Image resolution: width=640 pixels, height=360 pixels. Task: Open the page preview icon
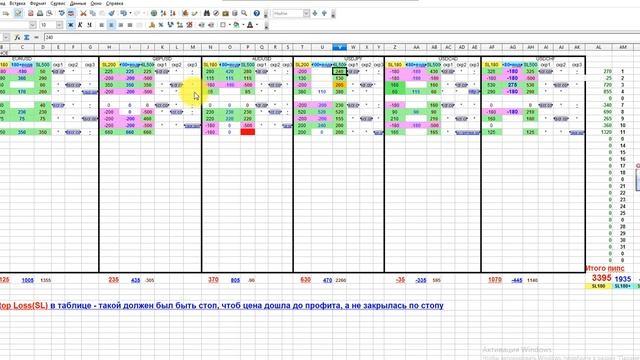(x=49, y=13)
